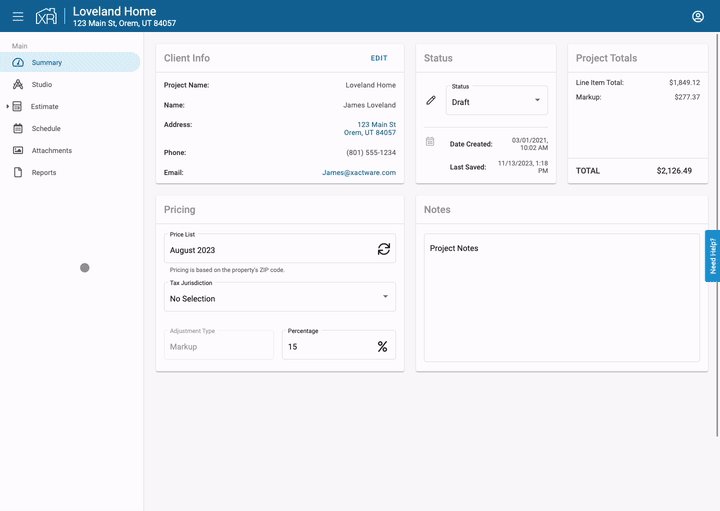Image resolution: width=720 pixels, height=511 pixels.
Task: Open Estimate from the sidebar
Action: point(45,107)
